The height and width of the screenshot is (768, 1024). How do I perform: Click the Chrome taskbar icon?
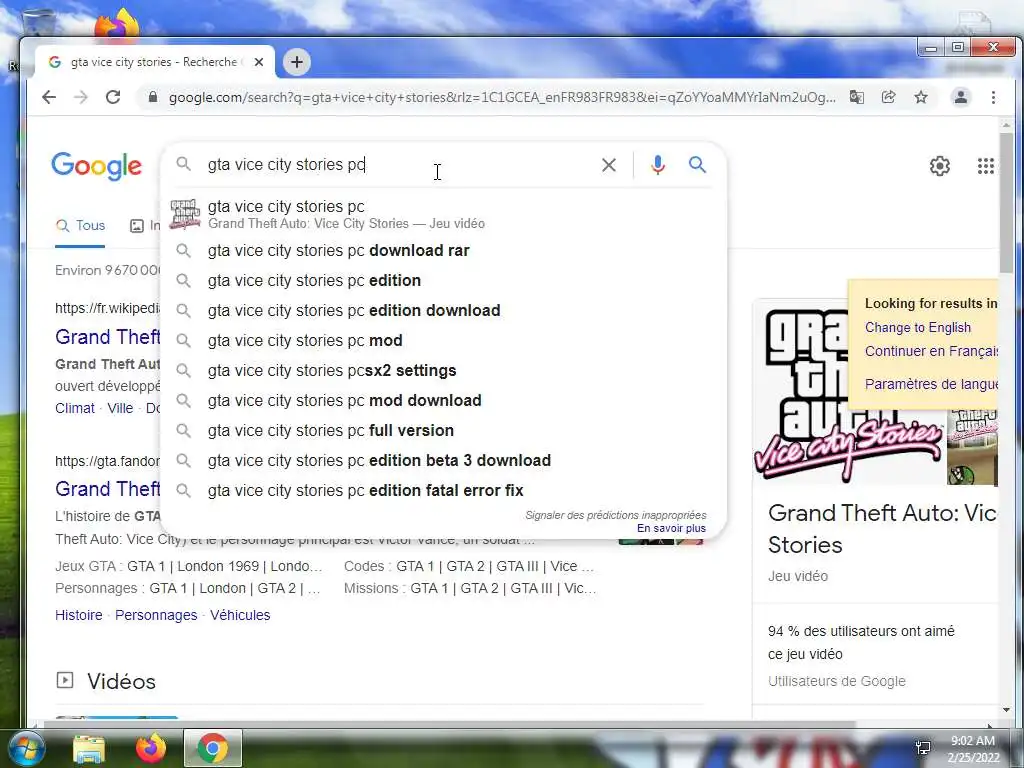(212, 748)
